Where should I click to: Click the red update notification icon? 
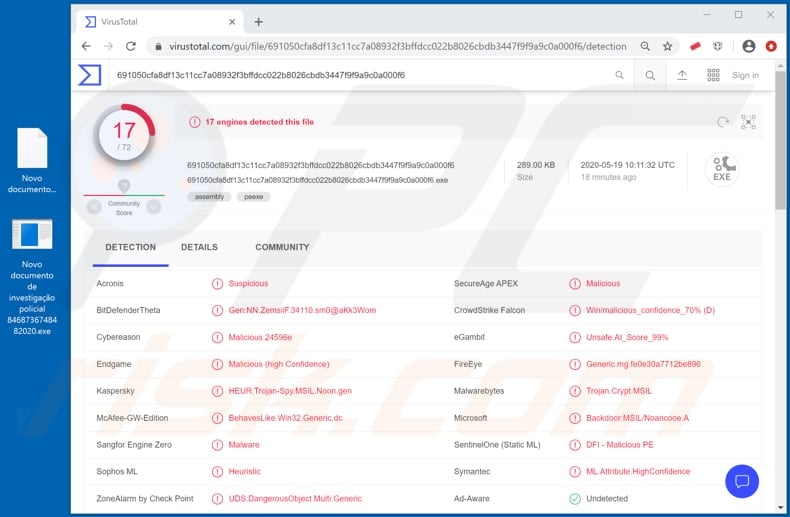pos(771,46)
